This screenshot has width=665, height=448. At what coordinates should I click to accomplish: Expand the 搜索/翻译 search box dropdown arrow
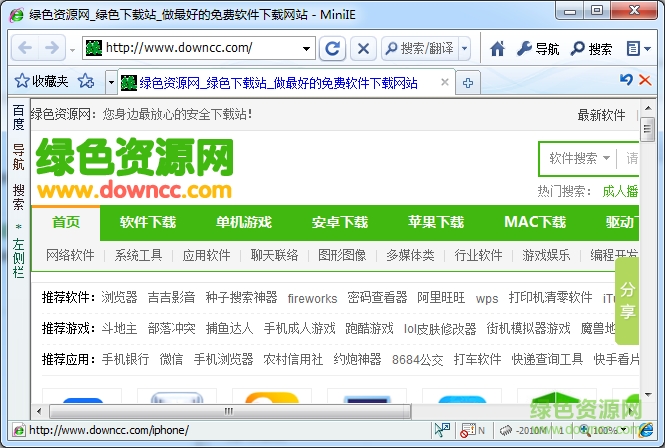[465, 48]
